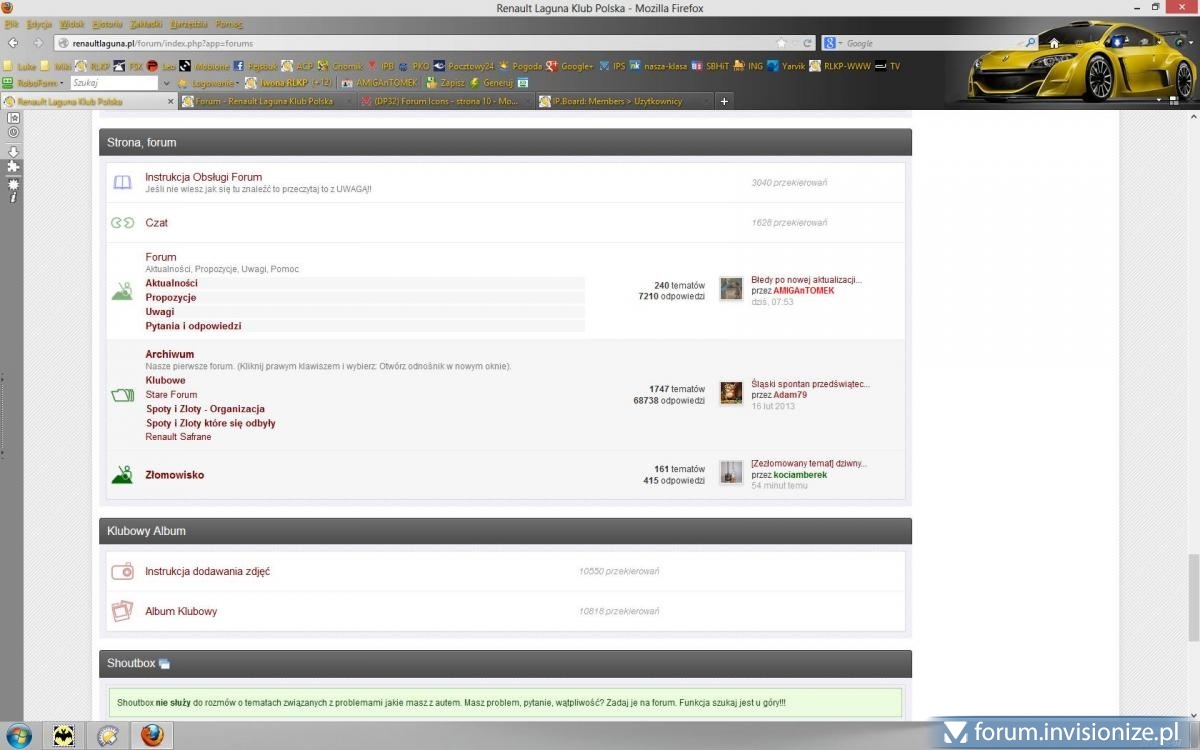The height and width of the screenshot is (750, 1200).
Task: Open the Złomowisko forum link
Action: point(174,475)
